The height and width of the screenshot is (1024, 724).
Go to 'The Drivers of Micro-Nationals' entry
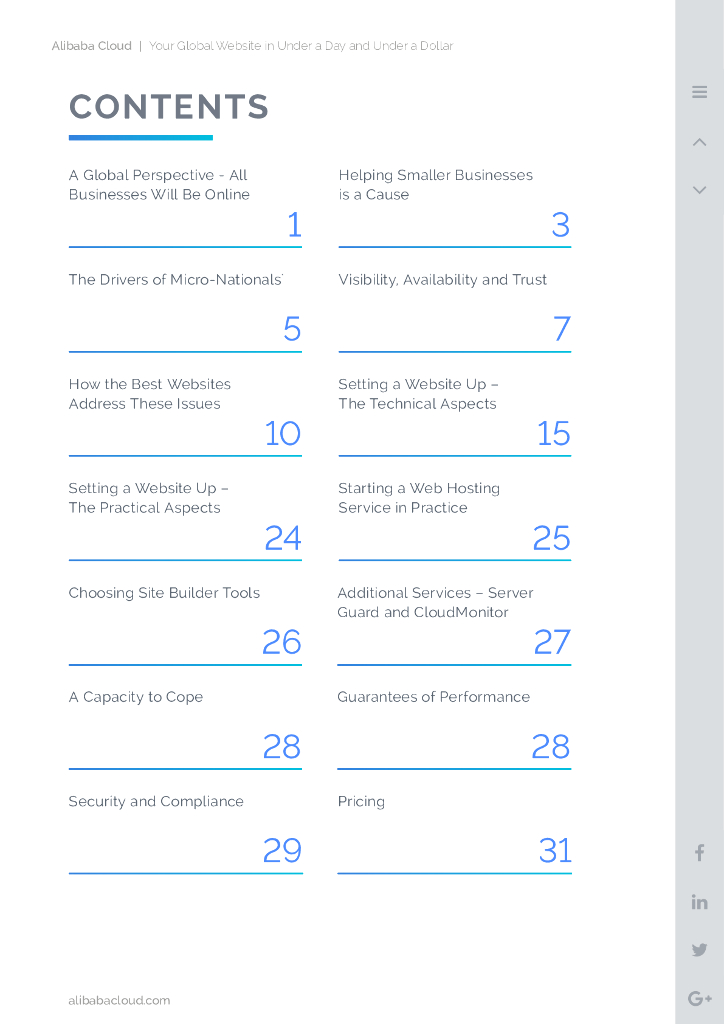(x=175, y=280)
